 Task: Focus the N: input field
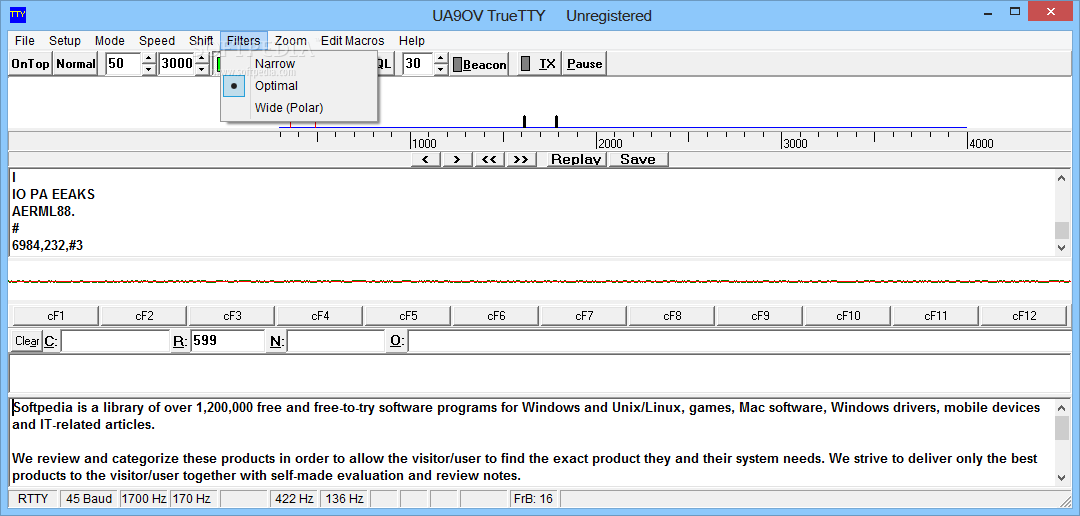click(336, 341)
